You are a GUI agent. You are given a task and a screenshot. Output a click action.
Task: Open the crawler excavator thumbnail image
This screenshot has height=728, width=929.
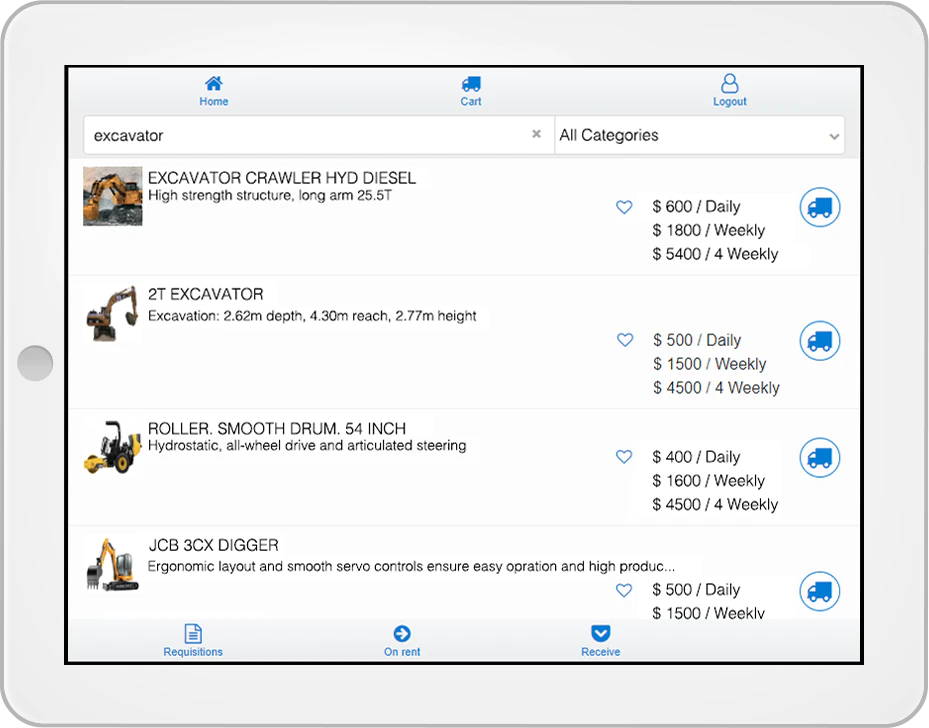pyautogui.click(x=113, y=196)
